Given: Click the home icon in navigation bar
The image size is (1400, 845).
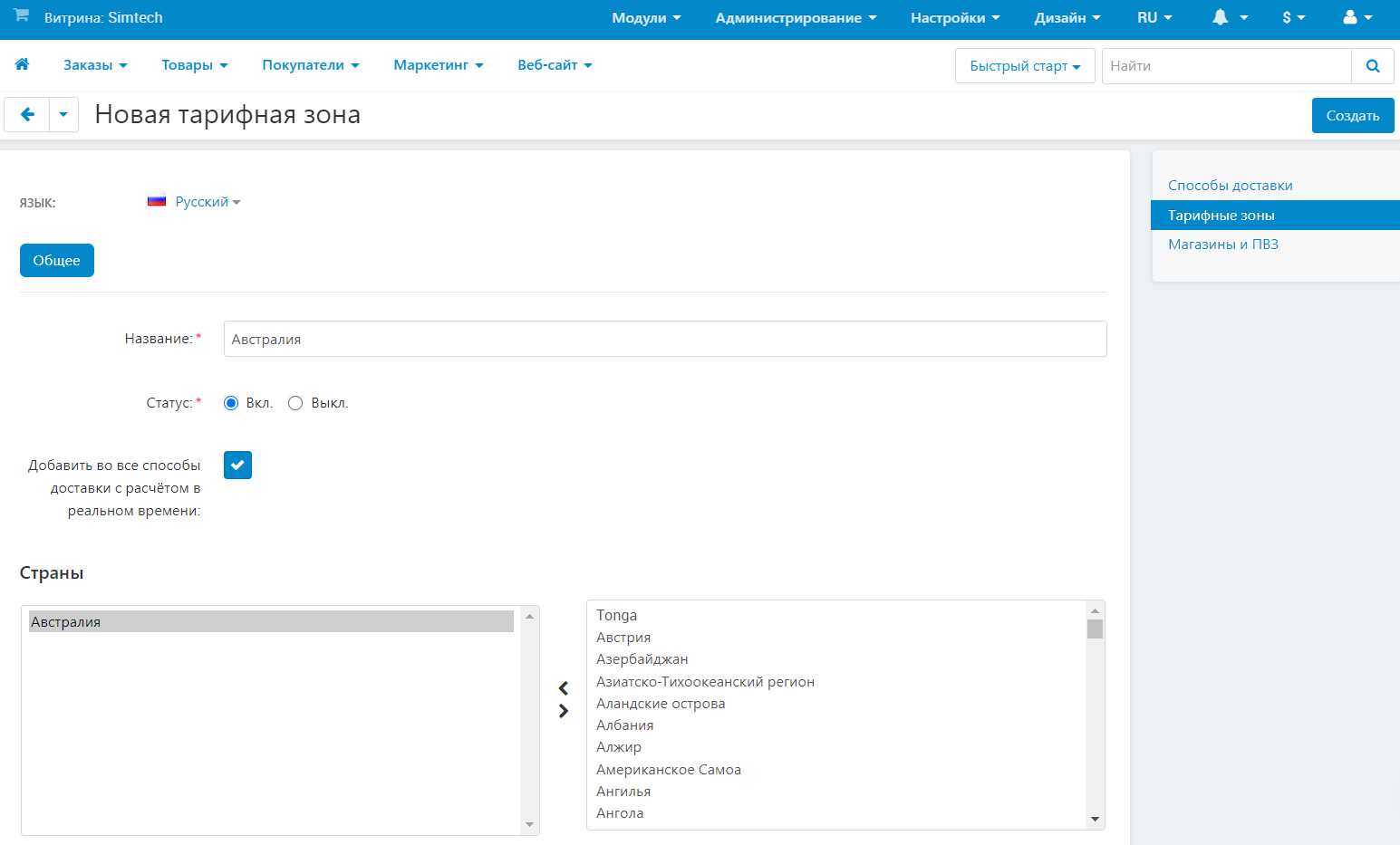Looking at the screenshot, I should (x=23, y=64).
